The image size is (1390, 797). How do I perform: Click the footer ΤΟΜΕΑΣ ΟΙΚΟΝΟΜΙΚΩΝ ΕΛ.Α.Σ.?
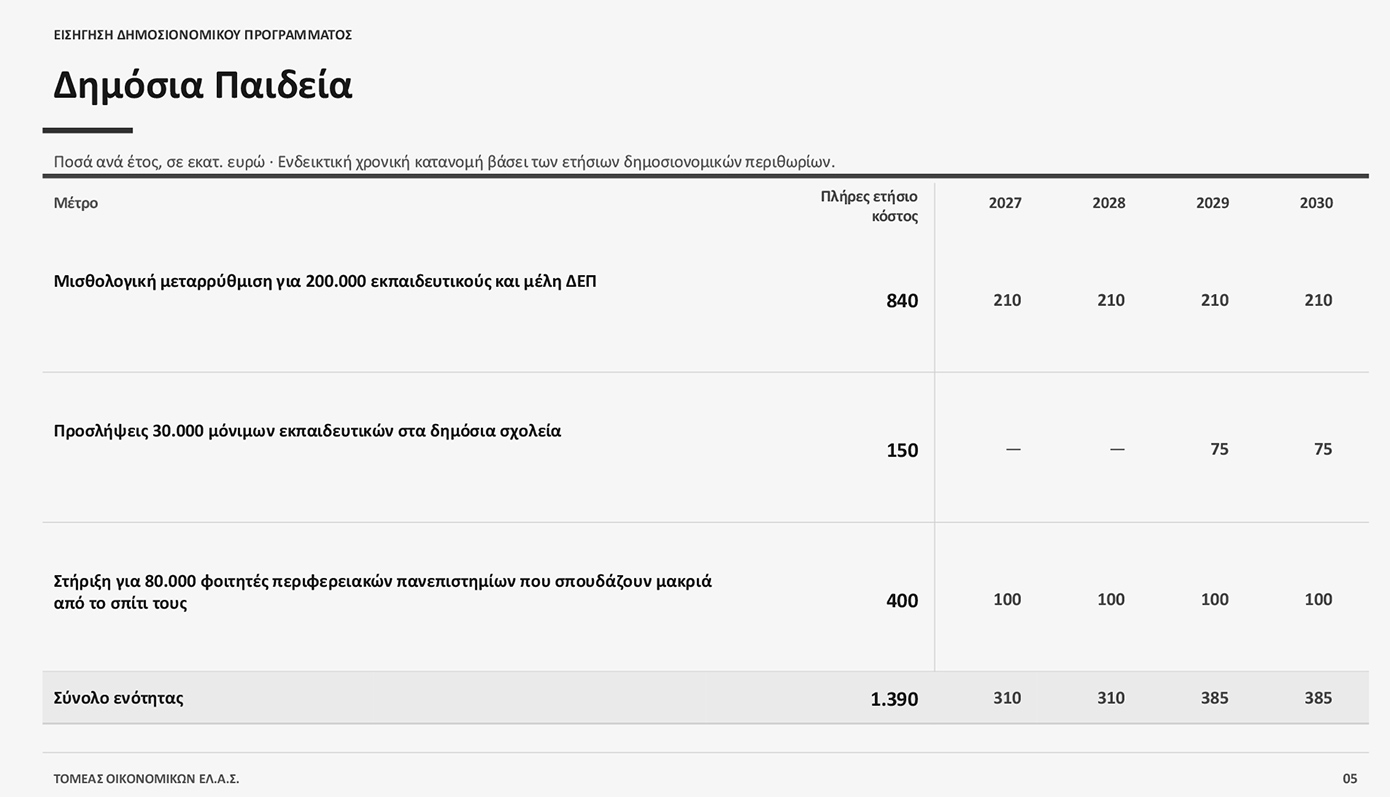pyautogui.click(x=147, y=779)
